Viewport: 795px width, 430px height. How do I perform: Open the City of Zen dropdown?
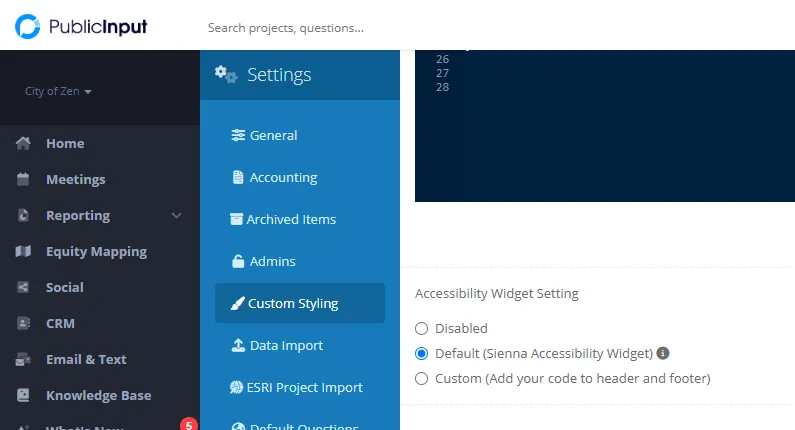click(x=59, y=92)
